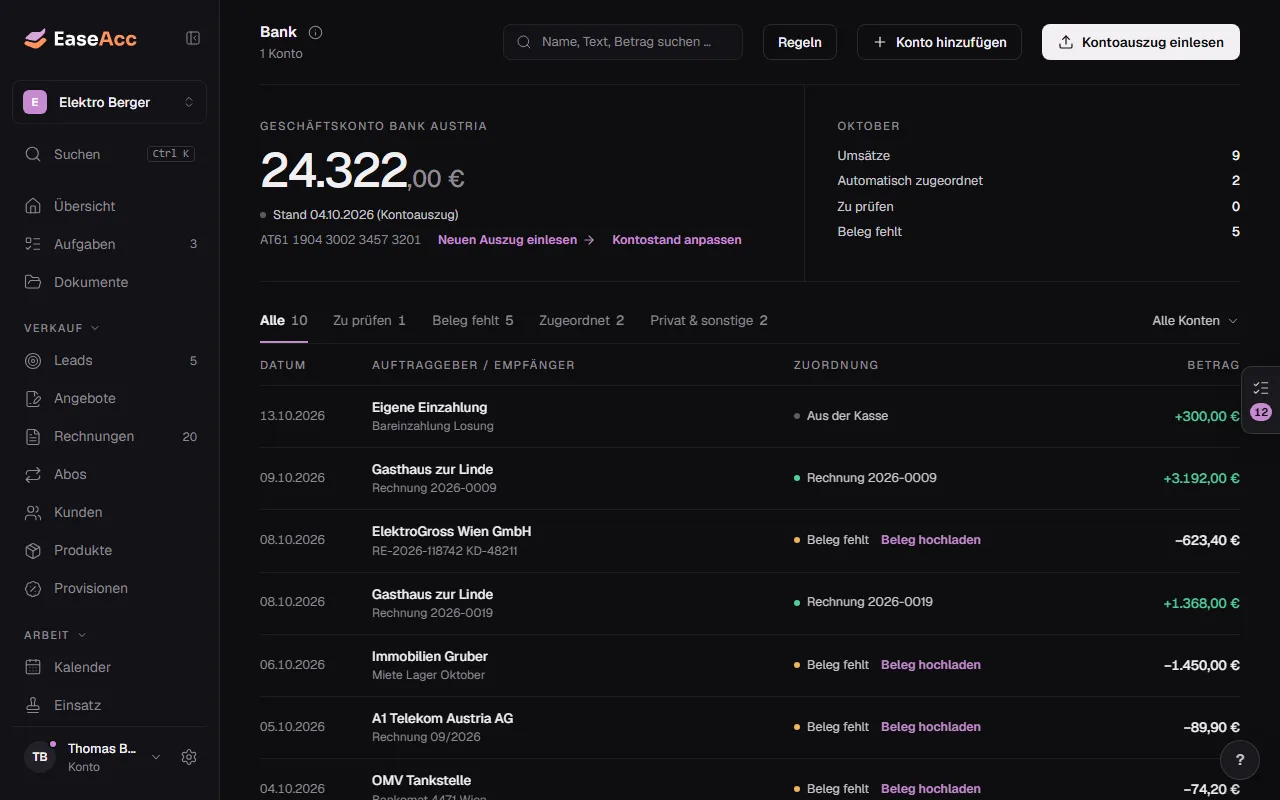This screenshot has height=800, width=1280.
Task: Open the Produkte box icon entry
Action: pyautogui.click(x=33, y=550)
